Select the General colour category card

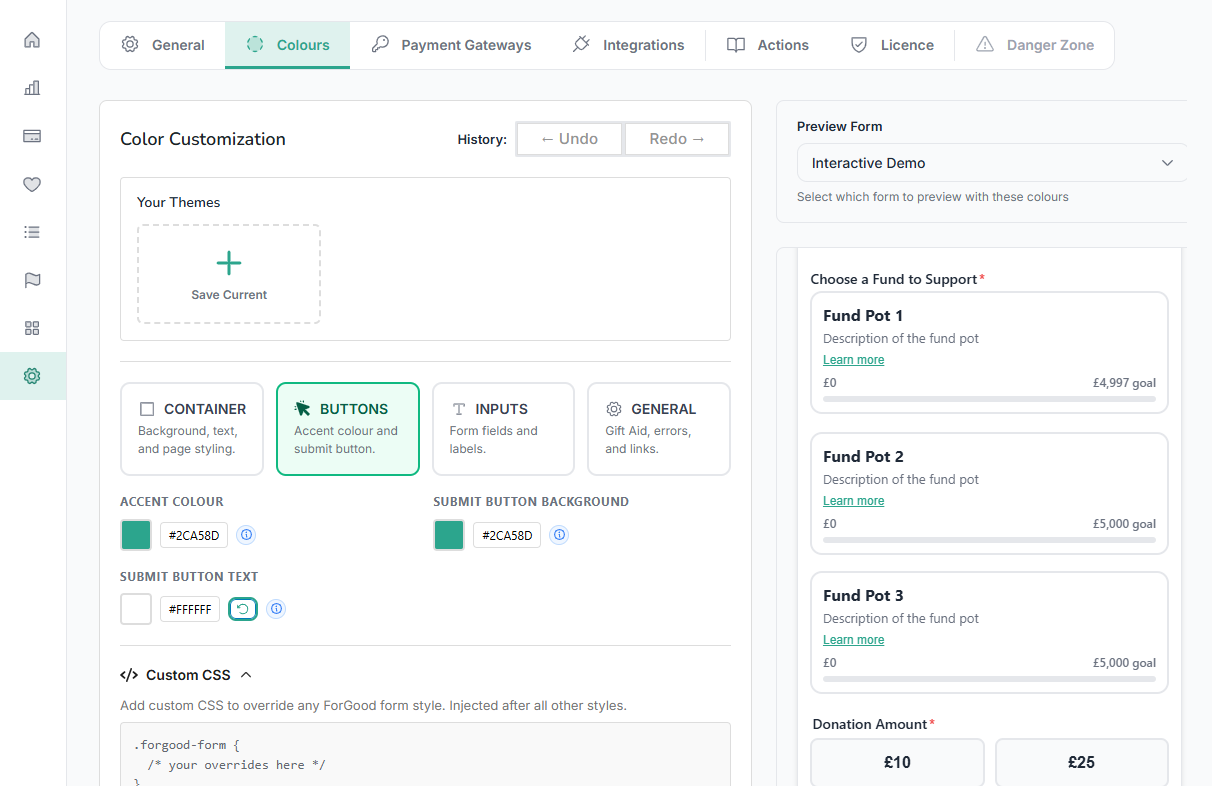(x=658, y=429)
